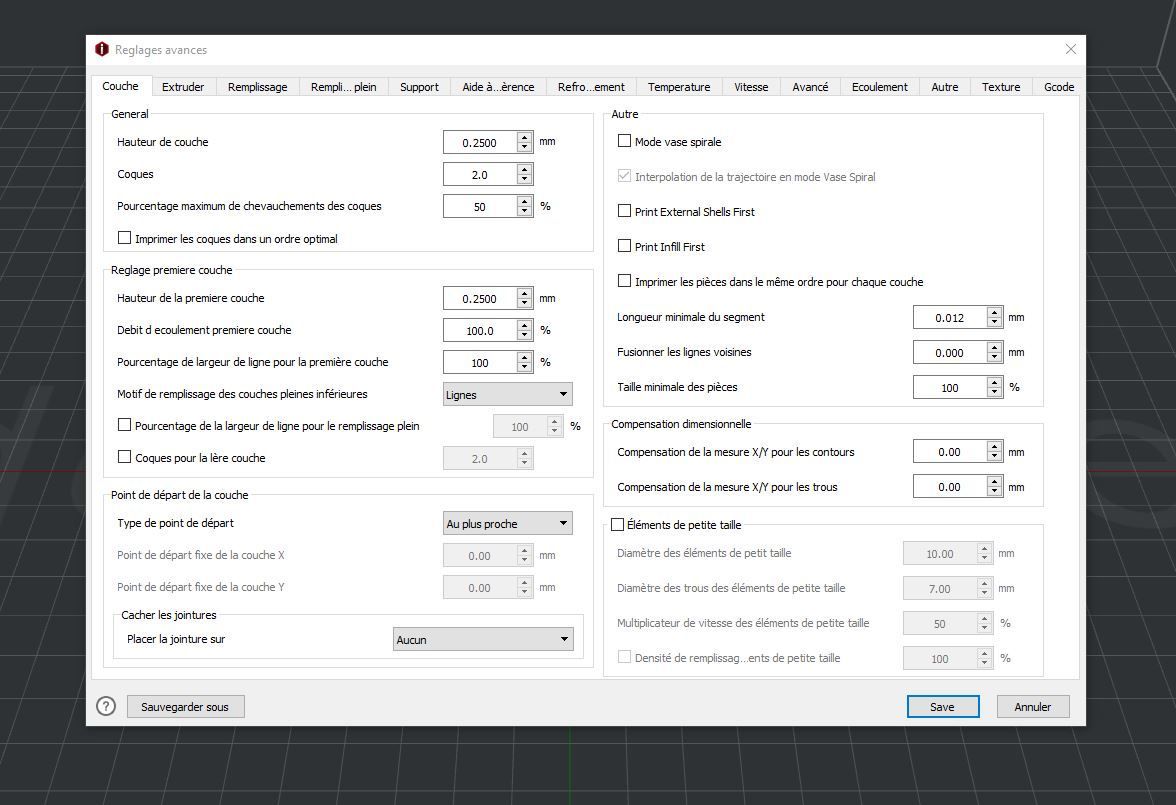Viewport: 1176px width, 805px height.
Task: Click Debit d ecoulement premiere couche field
Action: click(480, 330)
